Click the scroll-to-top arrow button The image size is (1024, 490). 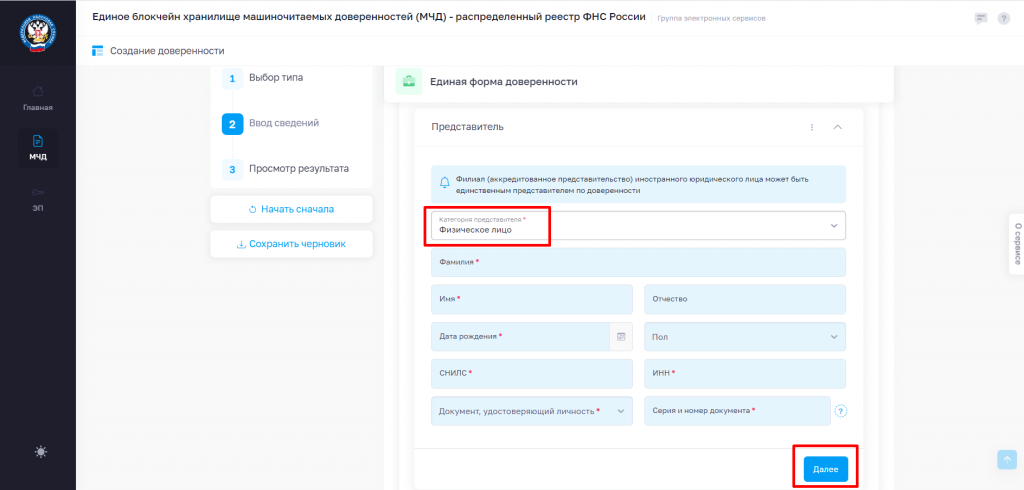[1007, 459]
